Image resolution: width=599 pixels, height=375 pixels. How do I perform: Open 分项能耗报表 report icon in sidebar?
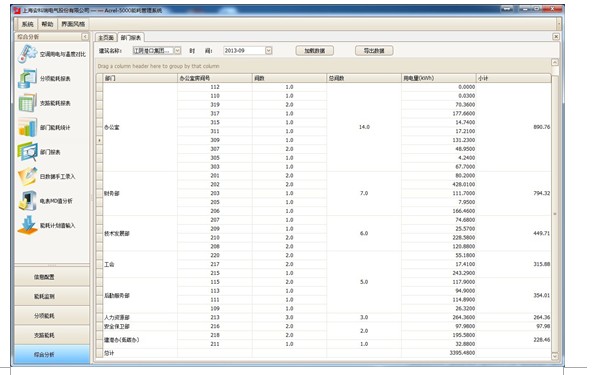(x=28, y=79)
